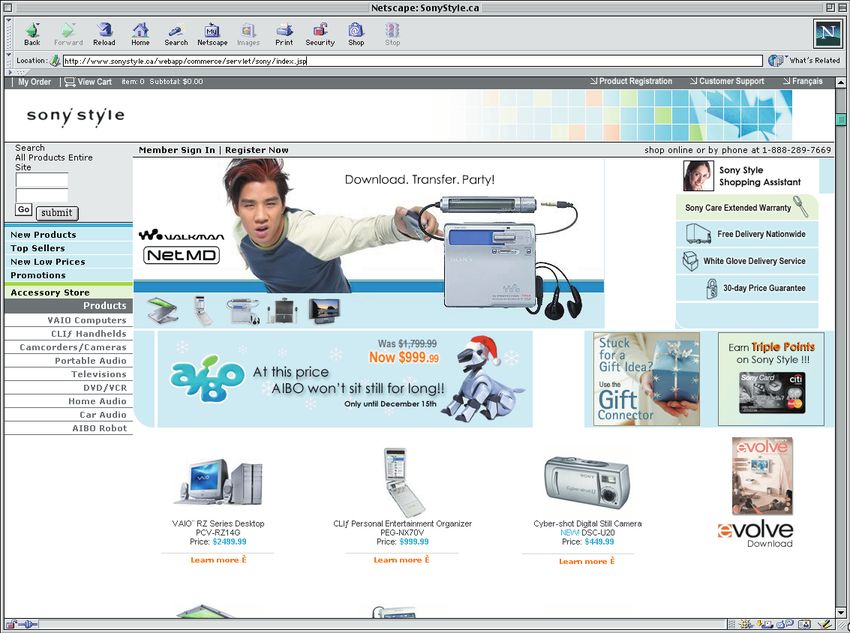Viewport: 850px width, 633px height.
Task: Open My Netscape toolbar icon
Action: [x=212, y=34]
